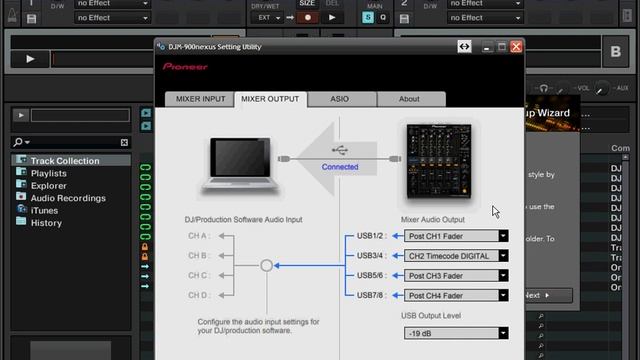
Task: Click the layout icon at top right corner
Action: pyautogui.click(x=627, y=16)
